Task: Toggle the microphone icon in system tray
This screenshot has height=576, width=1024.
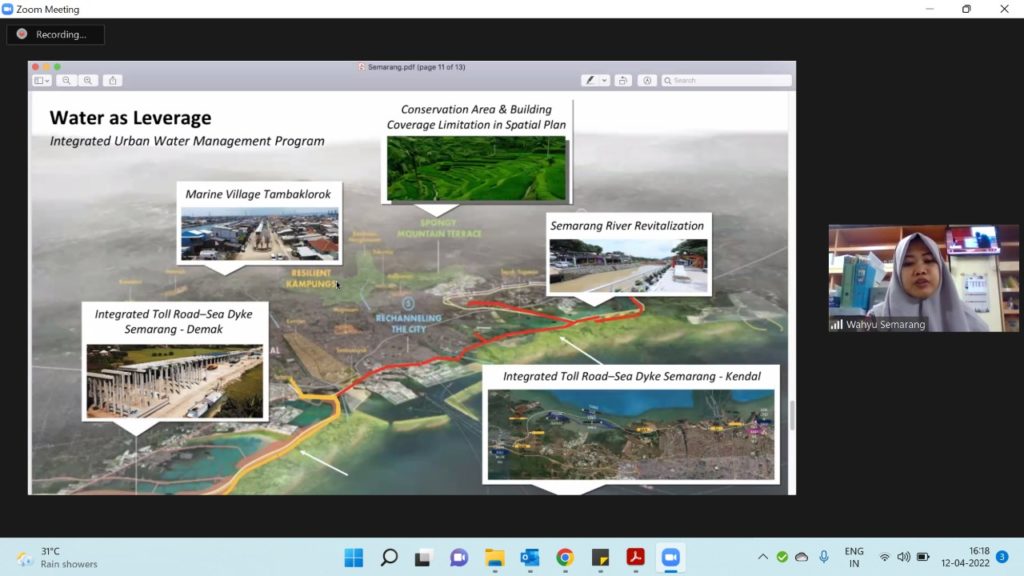Action: (824, 557)
